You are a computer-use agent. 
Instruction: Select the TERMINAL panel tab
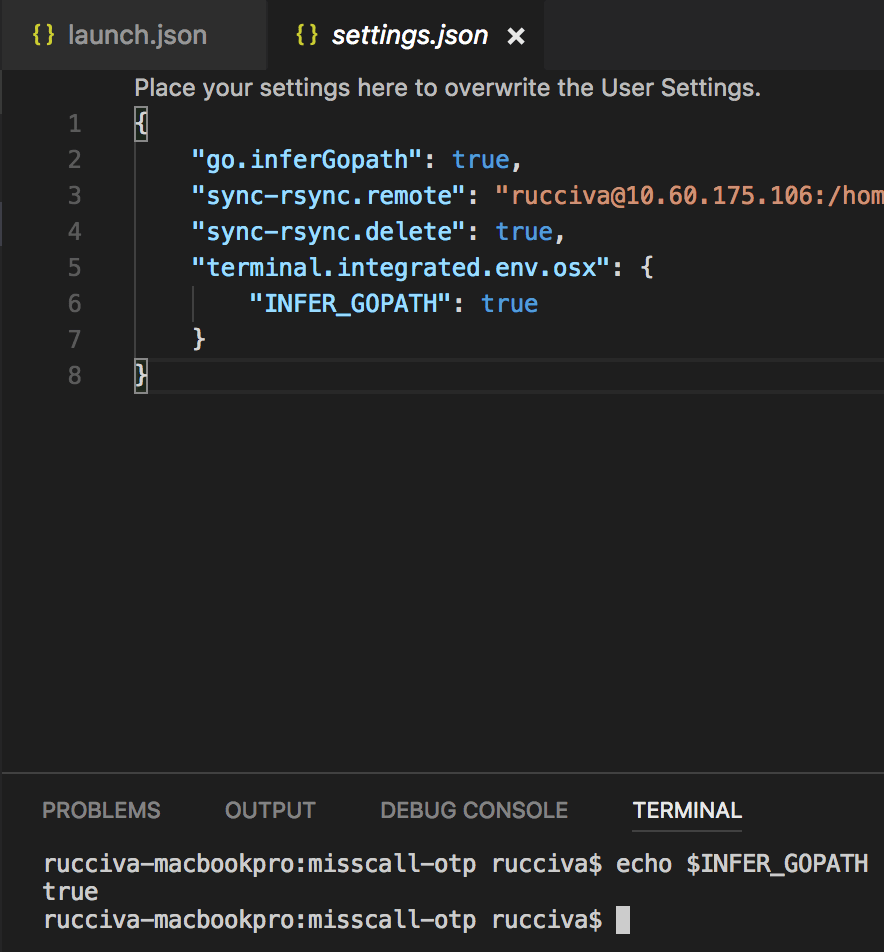pos(687,810)
